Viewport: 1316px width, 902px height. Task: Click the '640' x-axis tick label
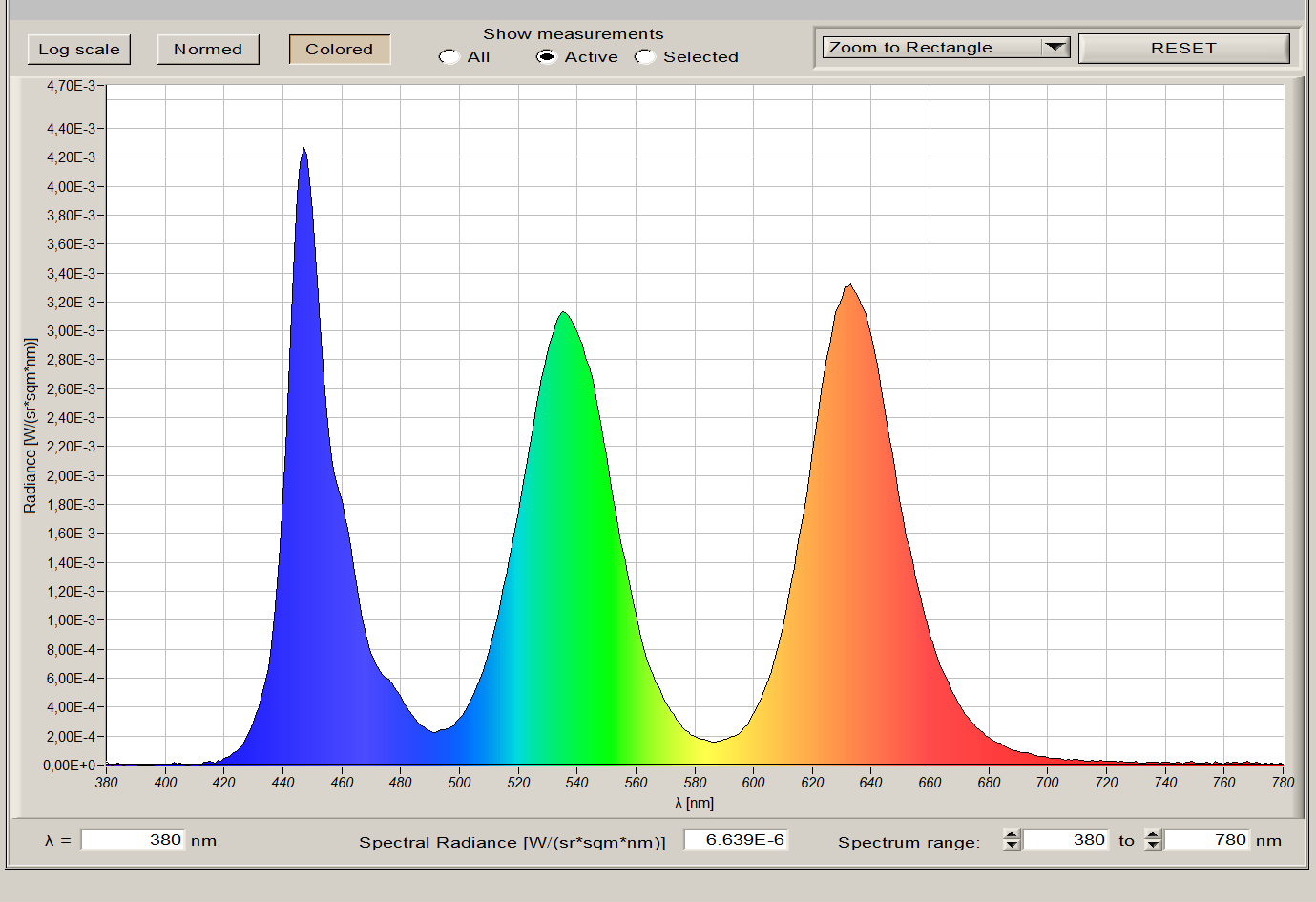click(x=870, y=783)
